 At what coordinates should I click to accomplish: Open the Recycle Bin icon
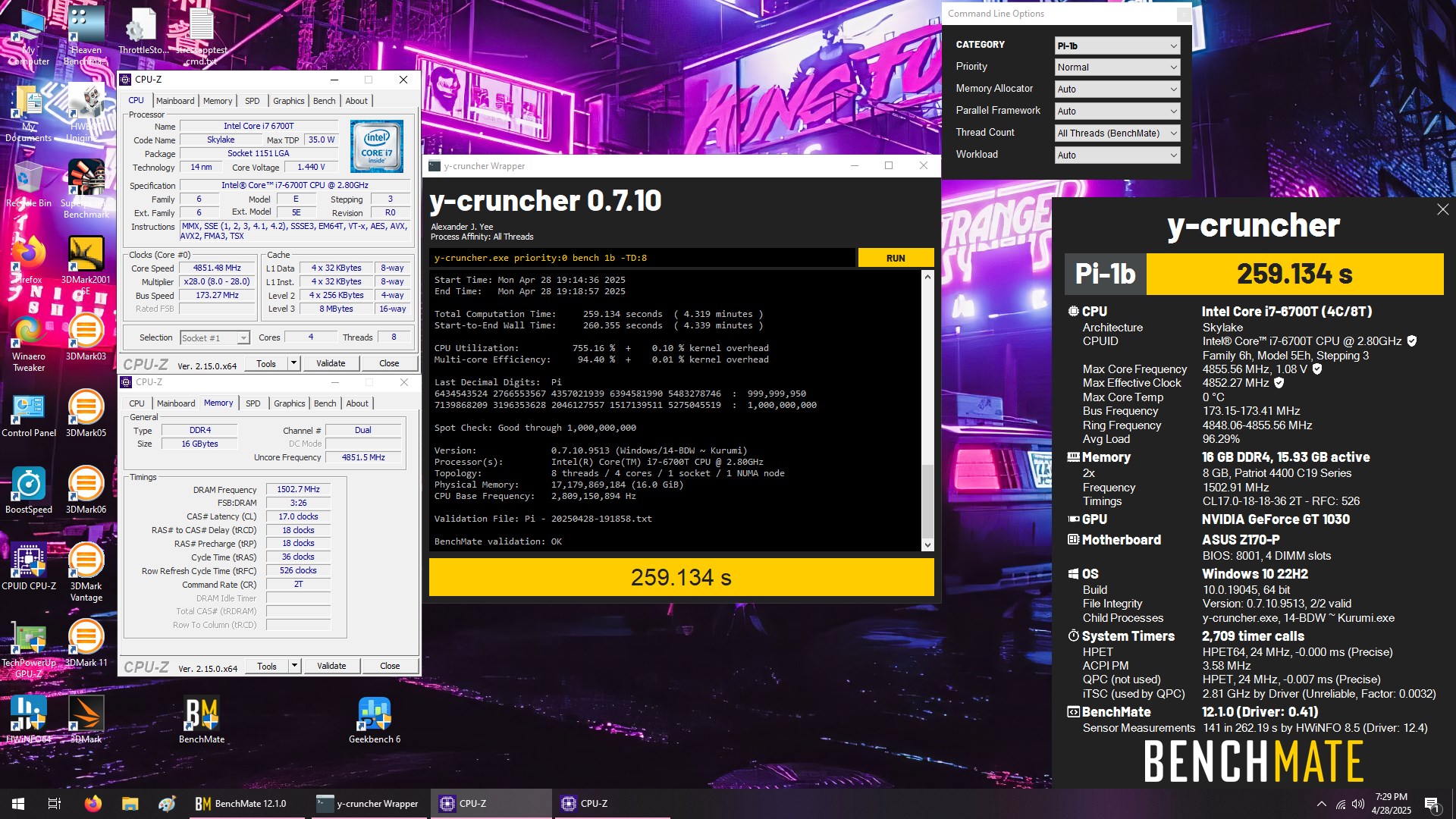[x=29, y=184]
